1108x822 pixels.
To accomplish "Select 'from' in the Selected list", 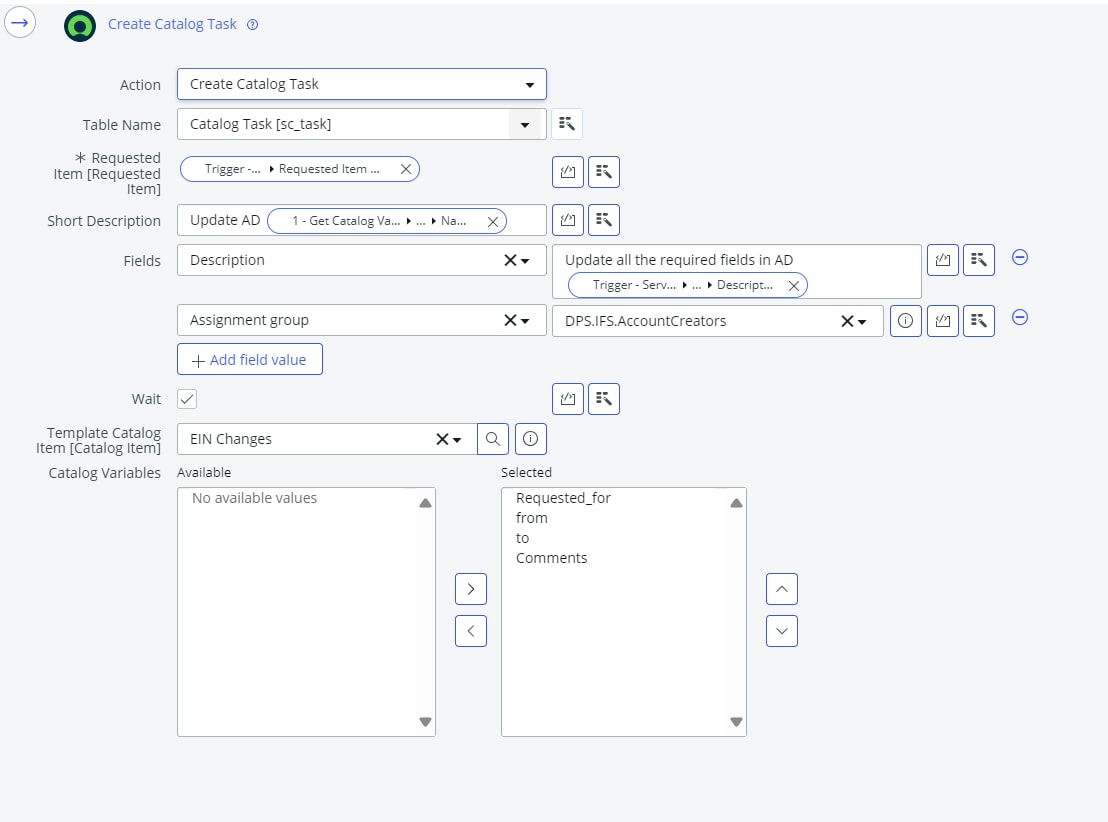I will [x=531, y=517].
